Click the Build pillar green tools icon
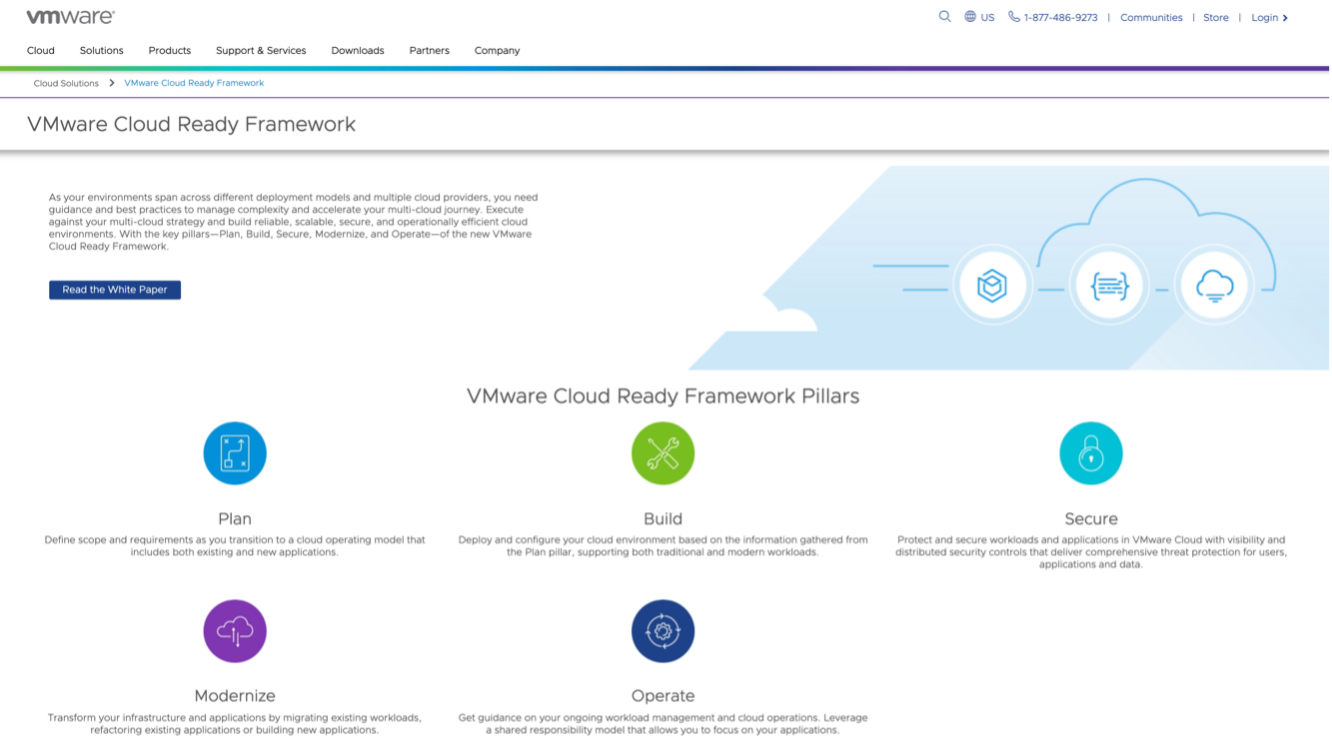Image resolution: width=1332 pixels, height=751 pixels. (663, 453)
